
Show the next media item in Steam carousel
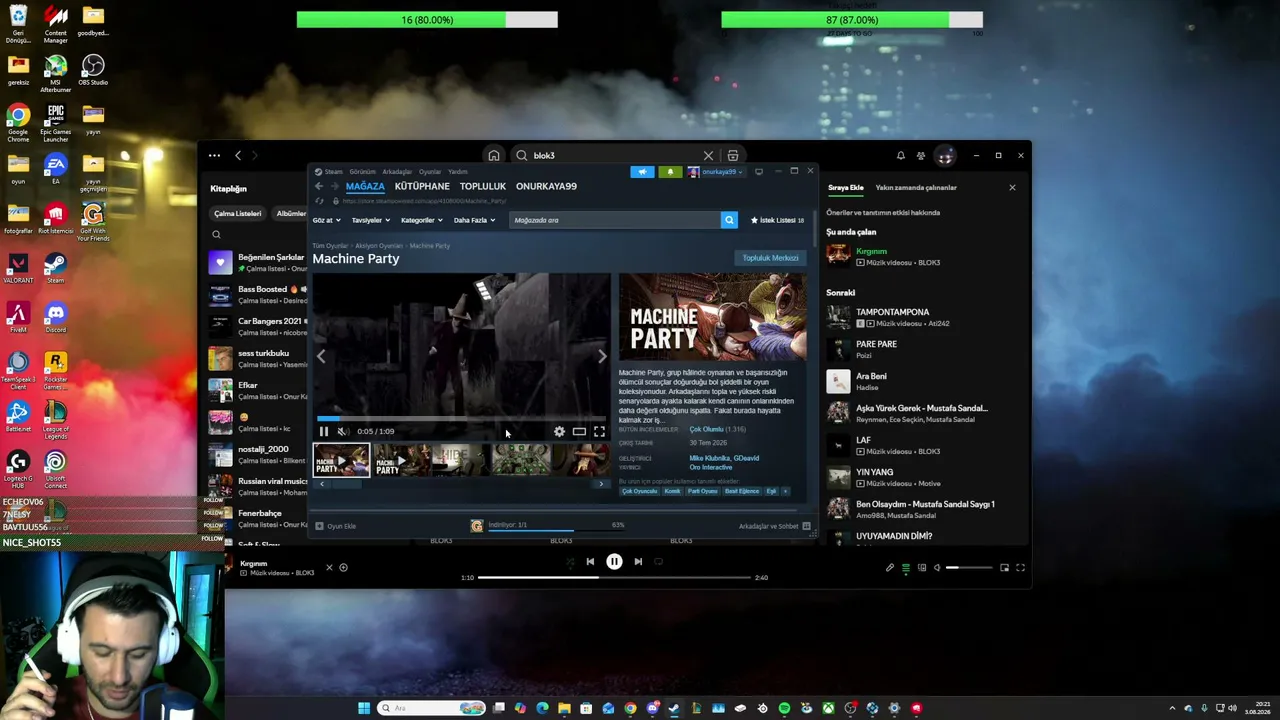(602, 356)
